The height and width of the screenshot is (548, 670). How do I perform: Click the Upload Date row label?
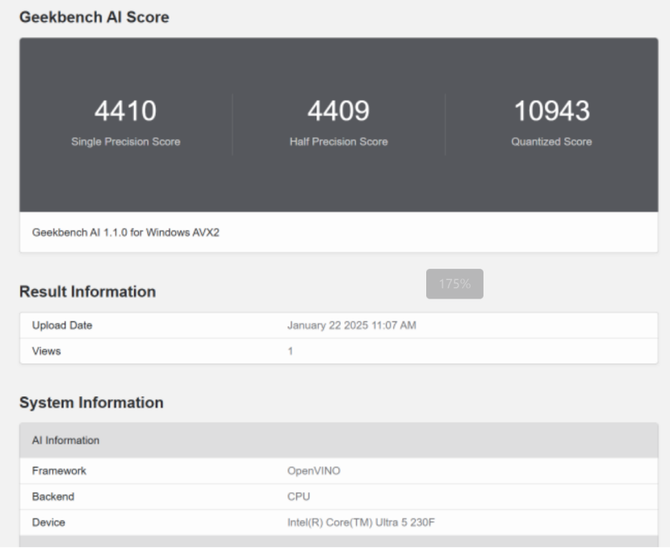tap(62, 325)
